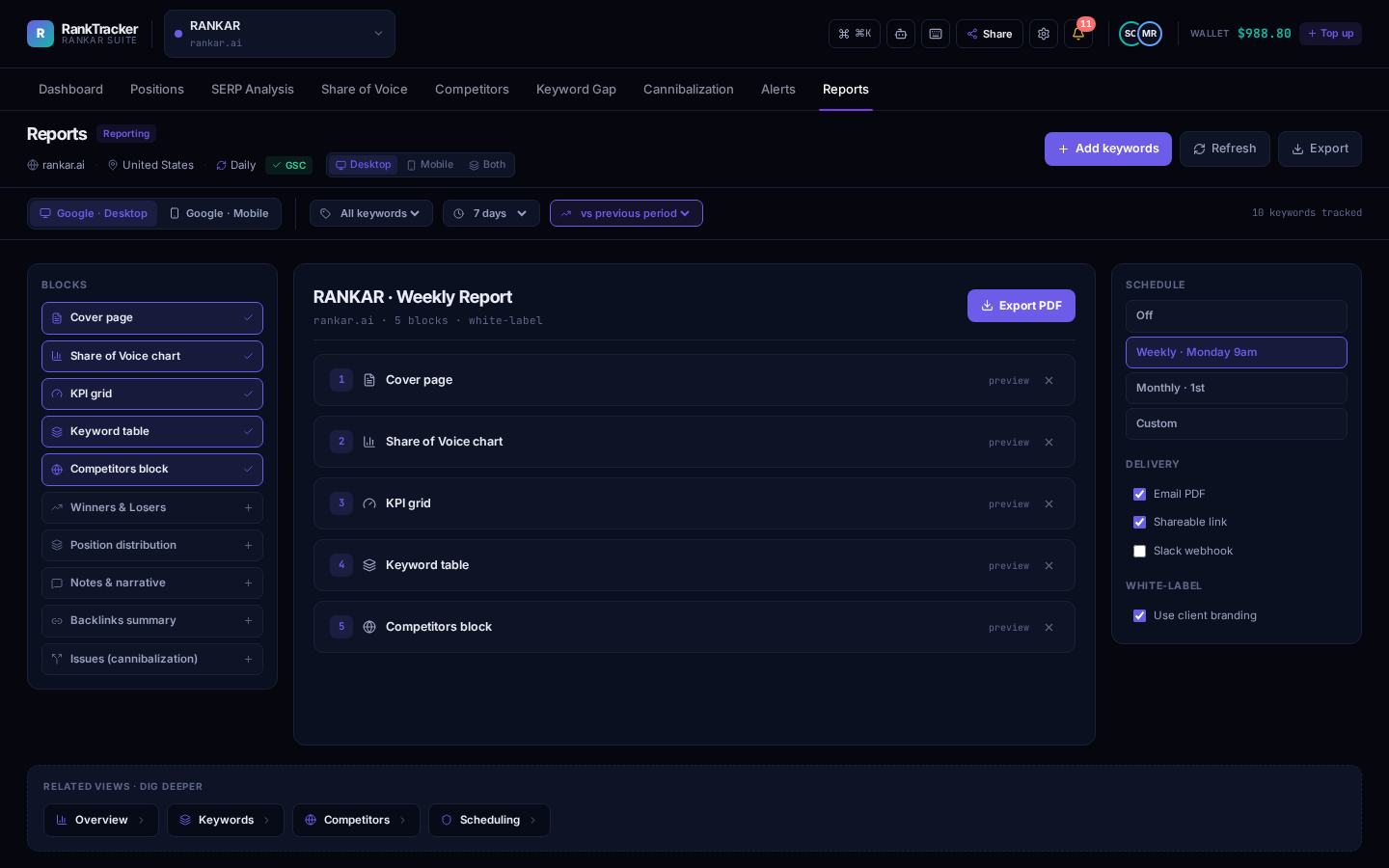Click the RankTracker logo icon

(41, 34)
